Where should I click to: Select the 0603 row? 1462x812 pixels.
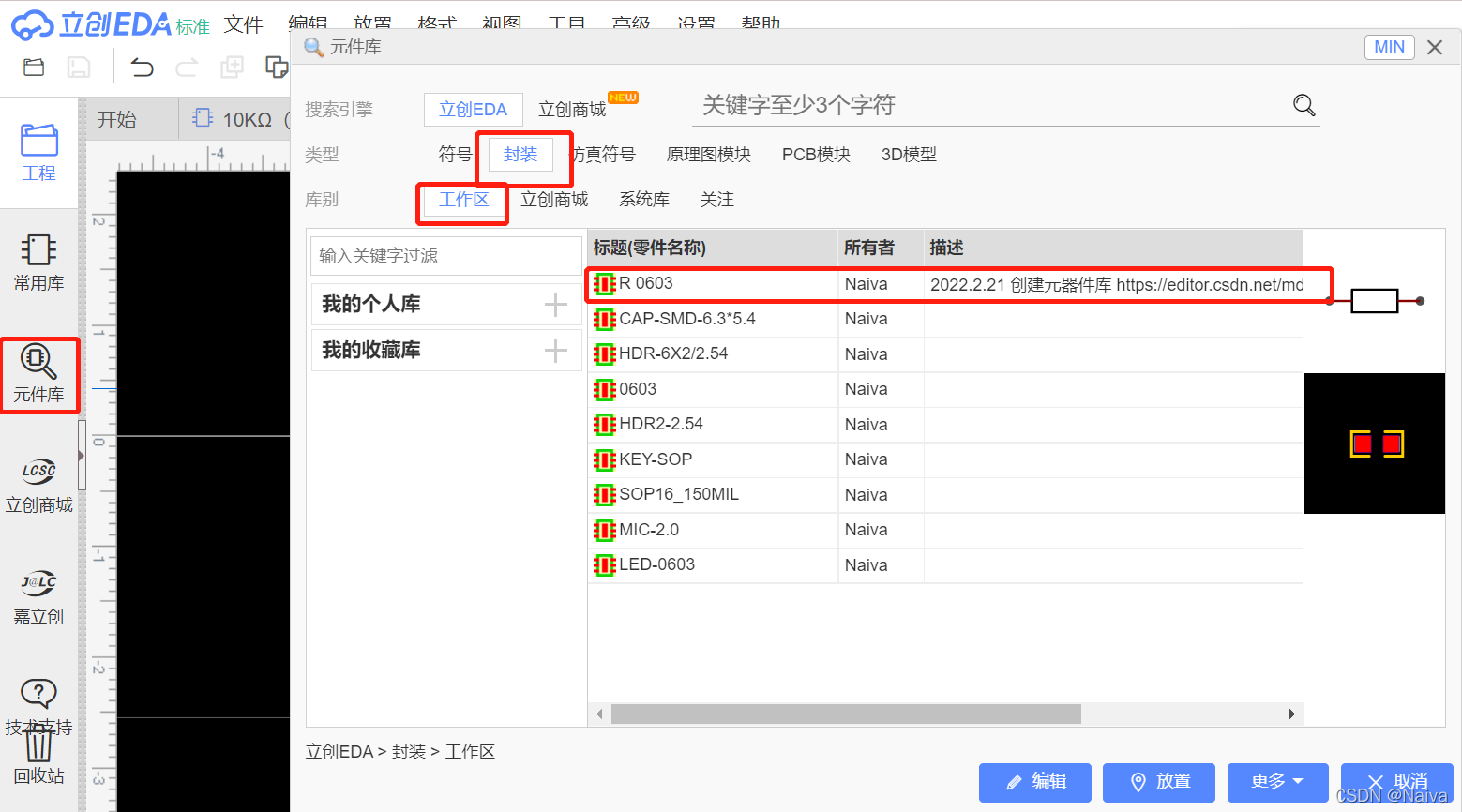point(945,389)
